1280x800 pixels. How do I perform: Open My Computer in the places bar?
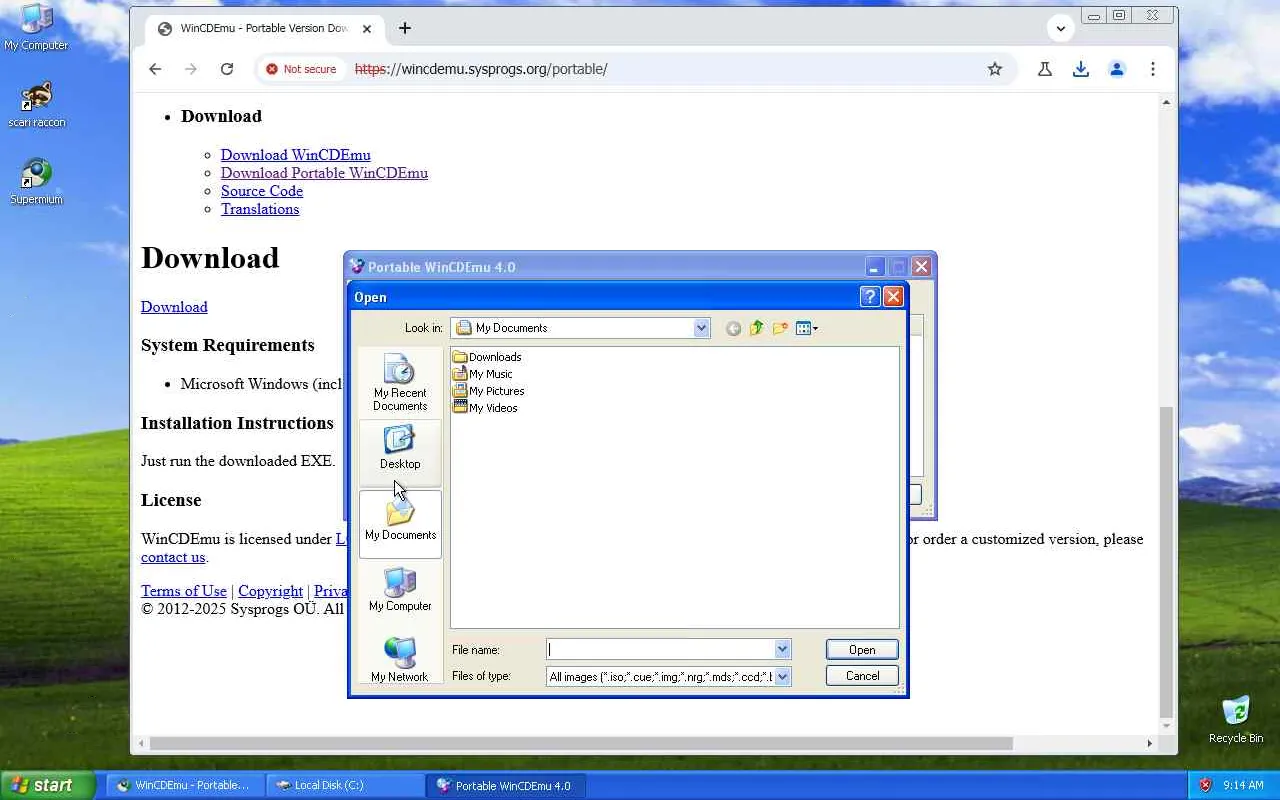[400, 590]
